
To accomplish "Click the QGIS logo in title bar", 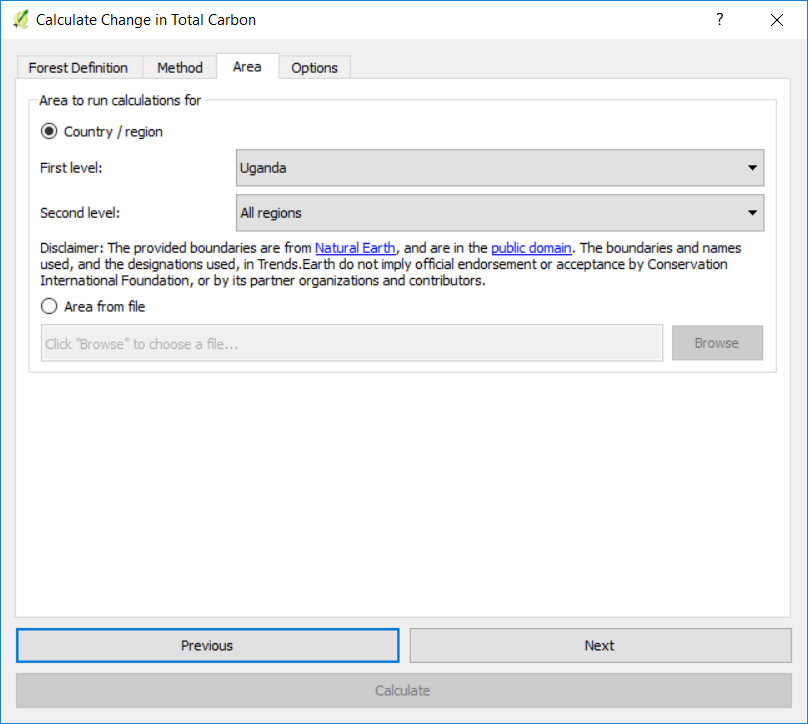I will point(20,20).
